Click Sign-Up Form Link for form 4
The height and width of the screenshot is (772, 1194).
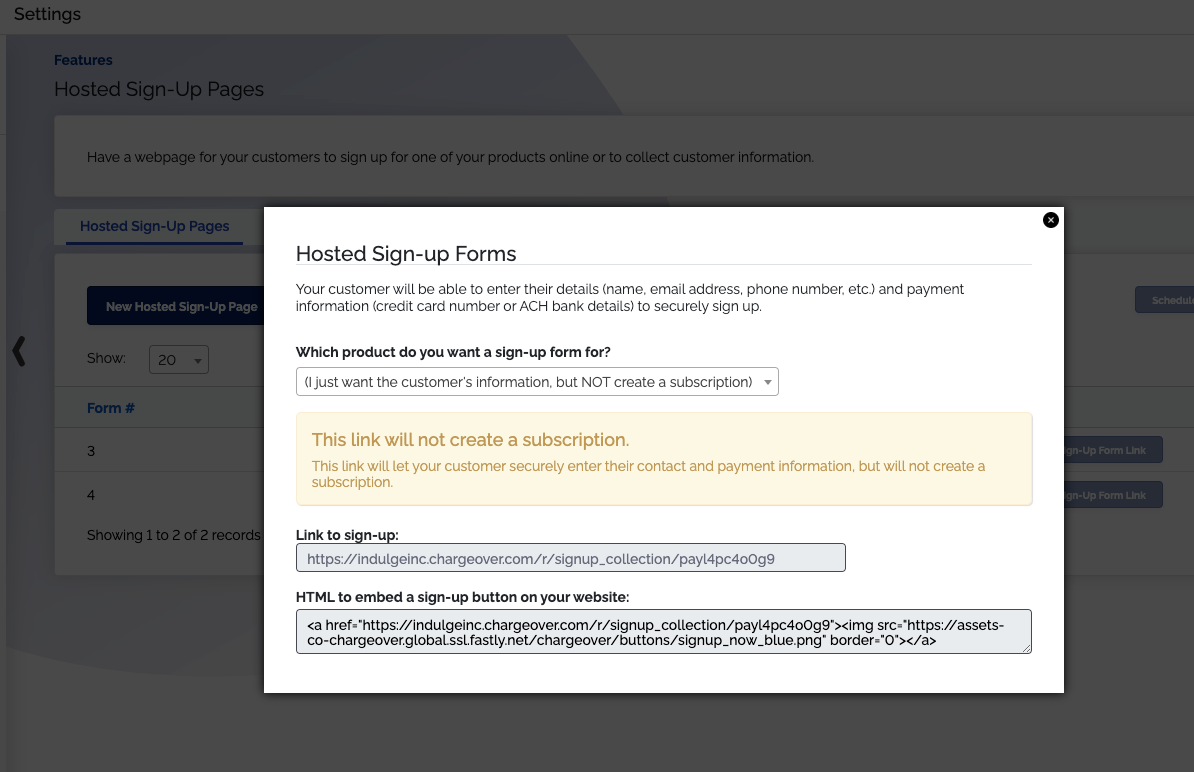(1113, 495)
